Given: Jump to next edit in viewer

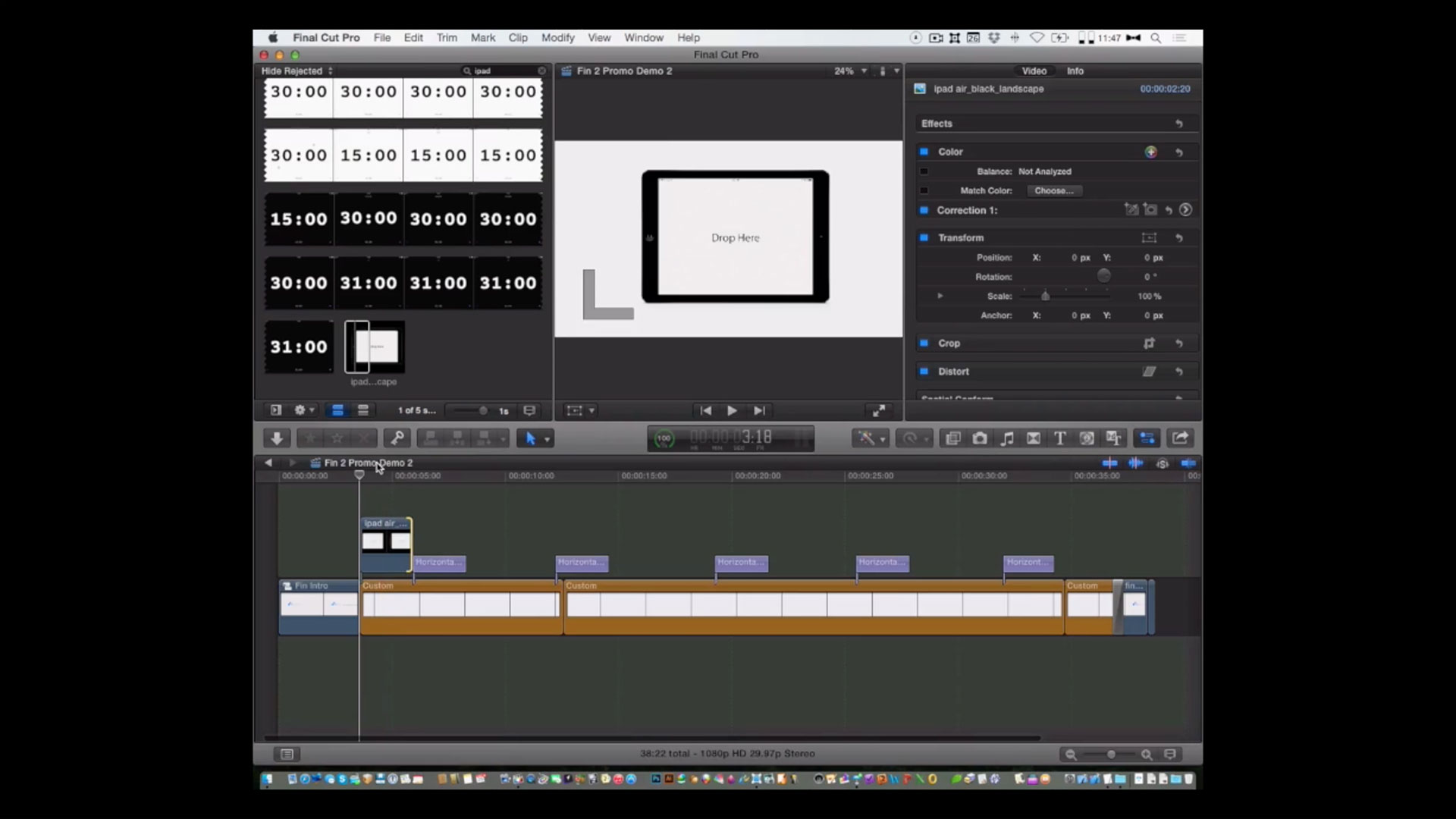Looking at the screenshot, I should pyautogui.click(x=759, y=410).
